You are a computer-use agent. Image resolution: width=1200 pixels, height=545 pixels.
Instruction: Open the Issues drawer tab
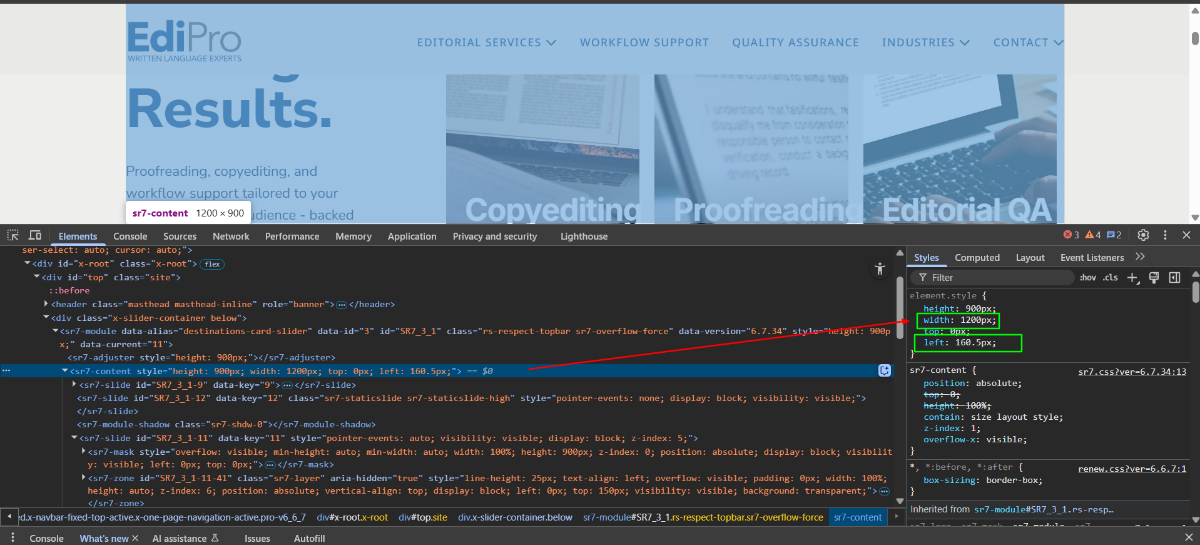point(257,538)
